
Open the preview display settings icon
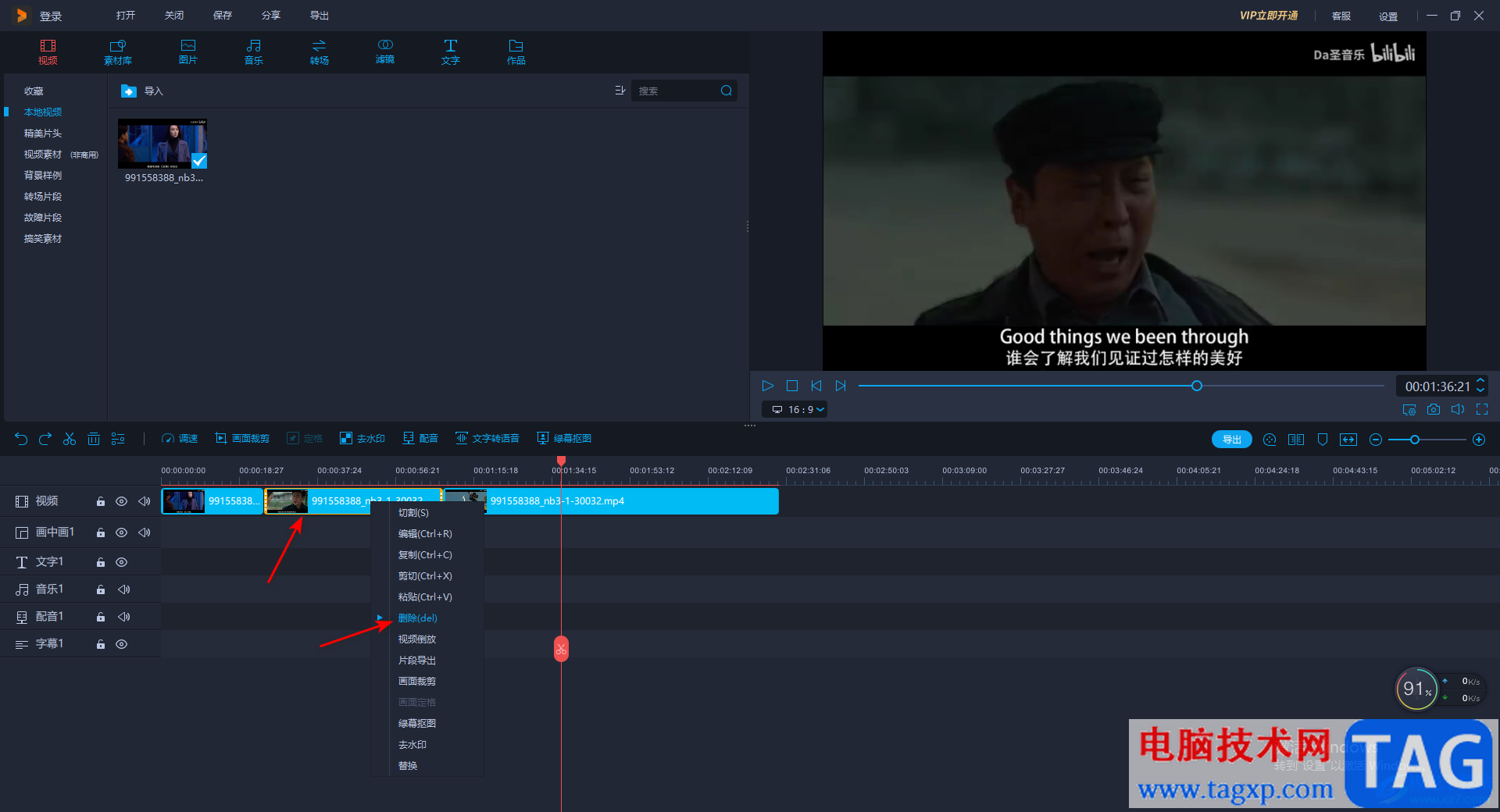point(1409,409)
